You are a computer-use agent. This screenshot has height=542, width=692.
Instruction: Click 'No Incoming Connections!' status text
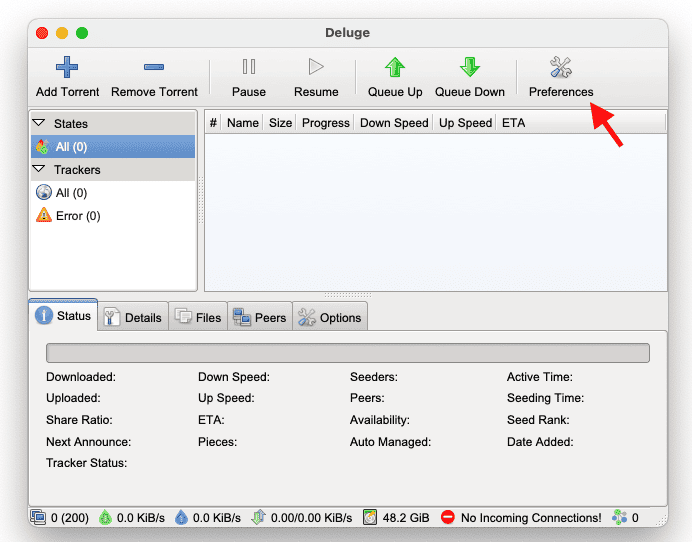(531, 518)
